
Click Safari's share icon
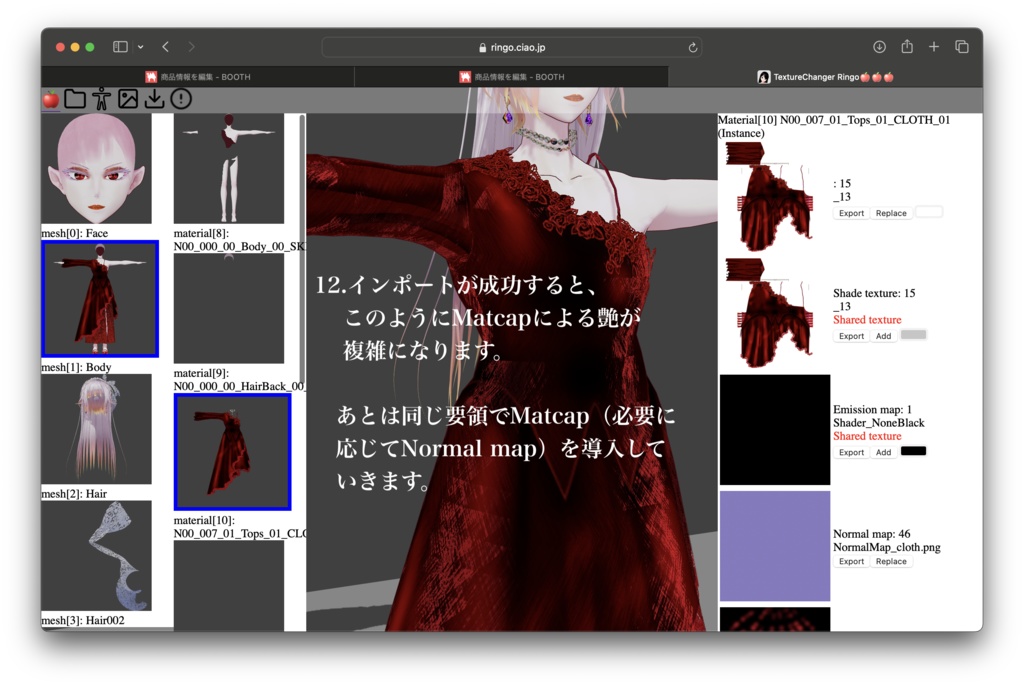click(x=908, y=46)
